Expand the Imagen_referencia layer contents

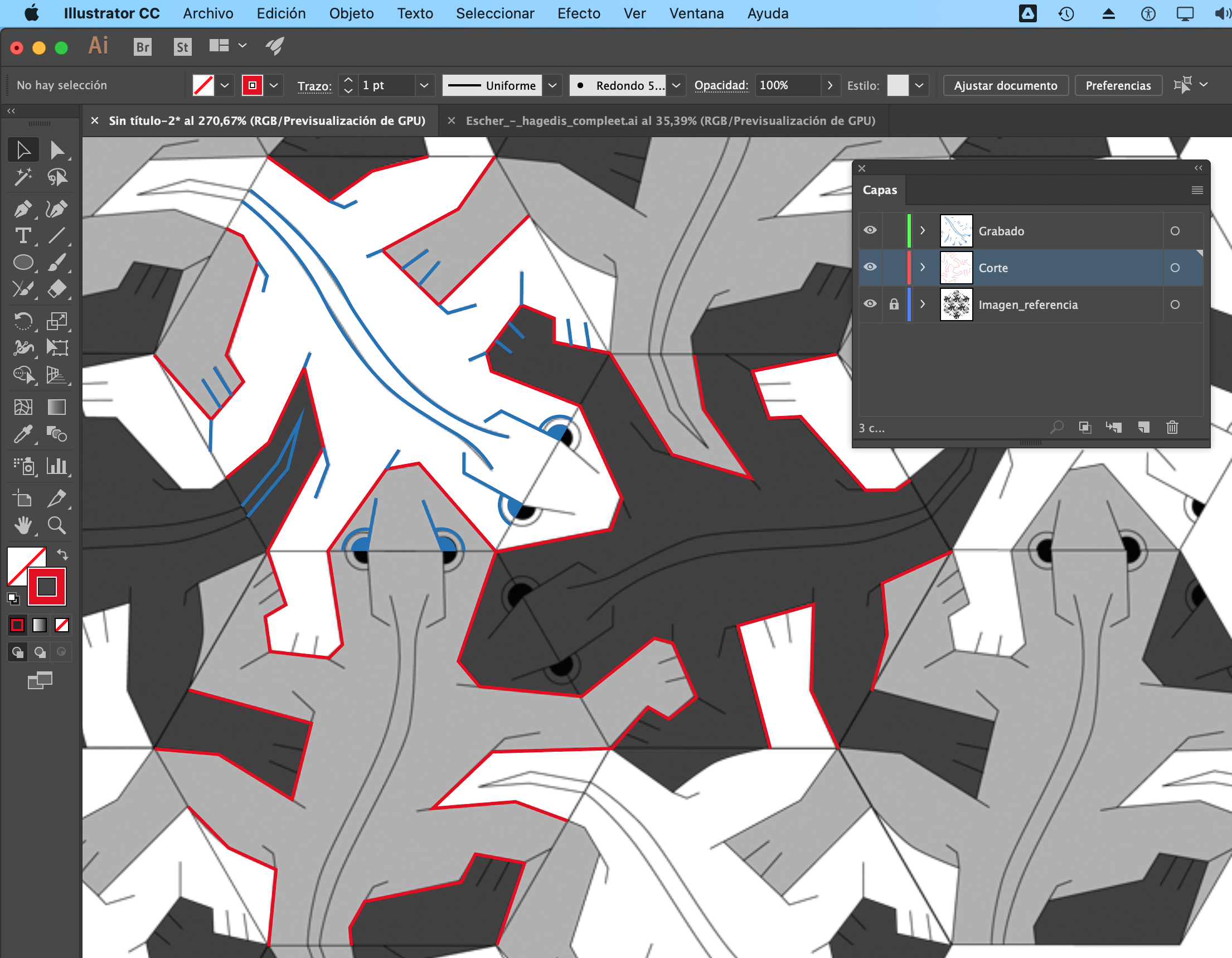click(923, 304)
